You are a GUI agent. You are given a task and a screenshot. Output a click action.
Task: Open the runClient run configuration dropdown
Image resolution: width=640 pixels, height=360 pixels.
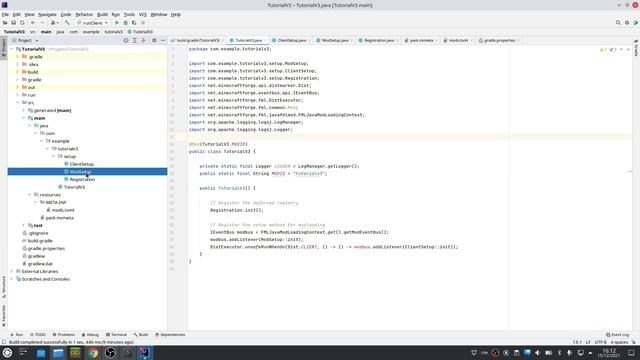tap(93, 23)
